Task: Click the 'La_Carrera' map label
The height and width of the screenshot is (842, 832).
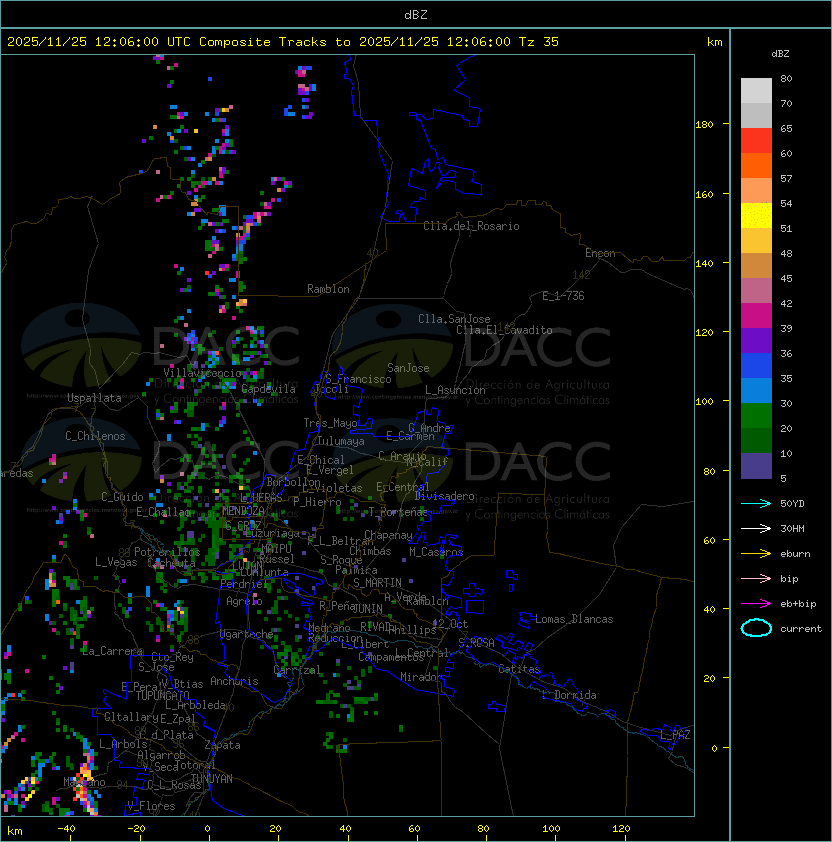Action: tap(112, 651)
